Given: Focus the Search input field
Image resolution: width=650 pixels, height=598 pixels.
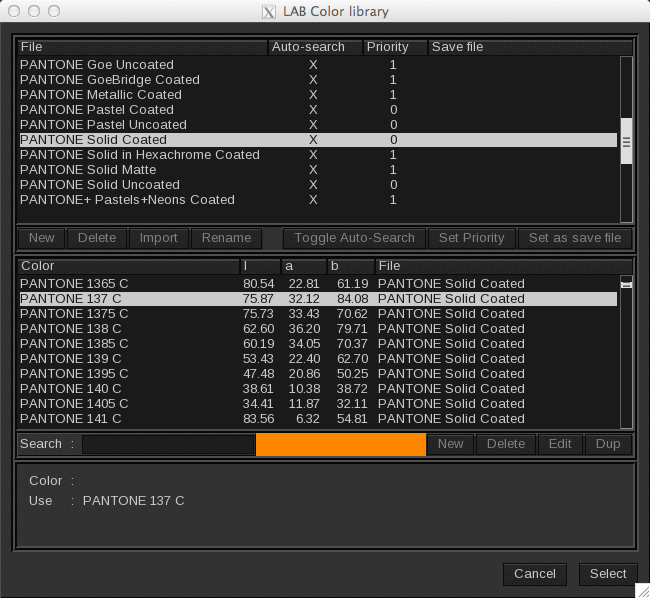Looking at the screenshot, I should pos(168,444).
